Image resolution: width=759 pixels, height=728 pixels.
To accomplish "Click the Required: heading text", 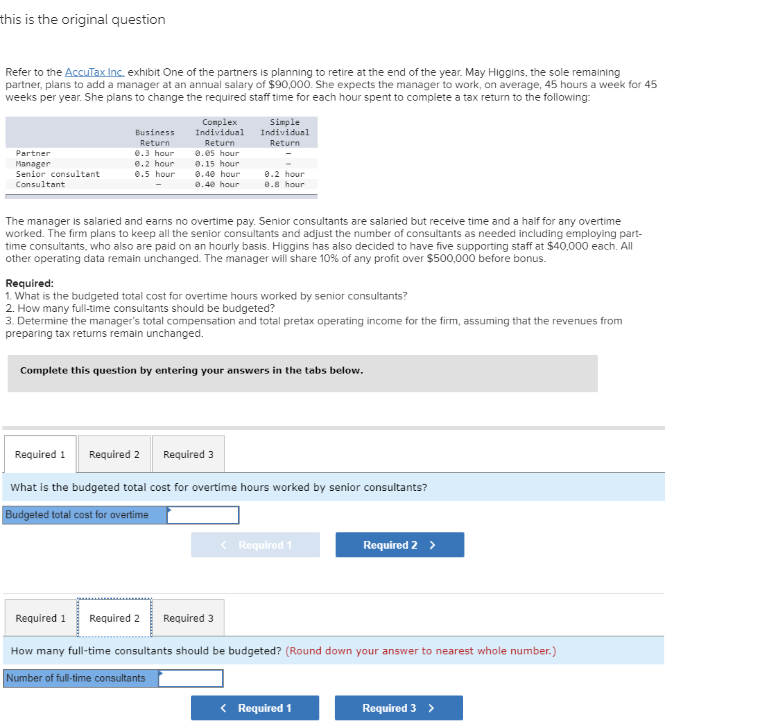I will [30, 283].
